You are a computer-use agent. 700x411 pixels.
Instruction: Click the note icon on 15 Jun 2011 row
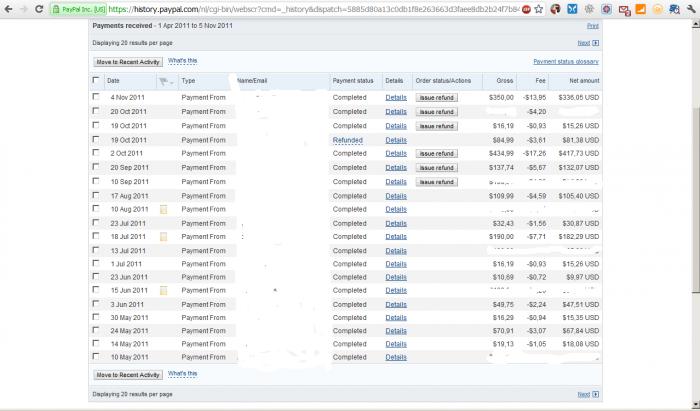click(x=163, y=290)
